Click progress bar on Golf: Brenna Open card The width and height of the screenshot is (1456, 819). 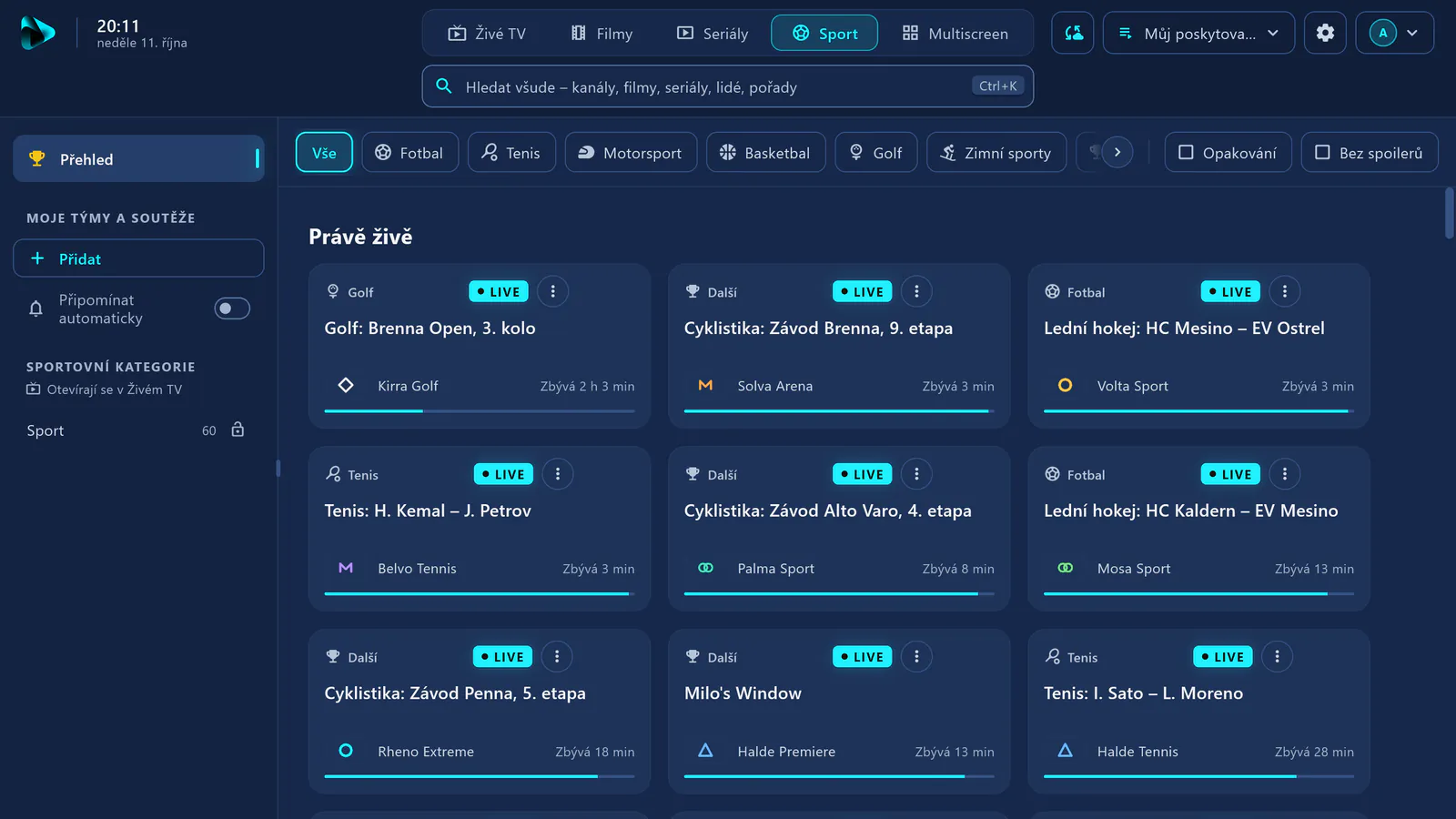(x=480, y=411)
